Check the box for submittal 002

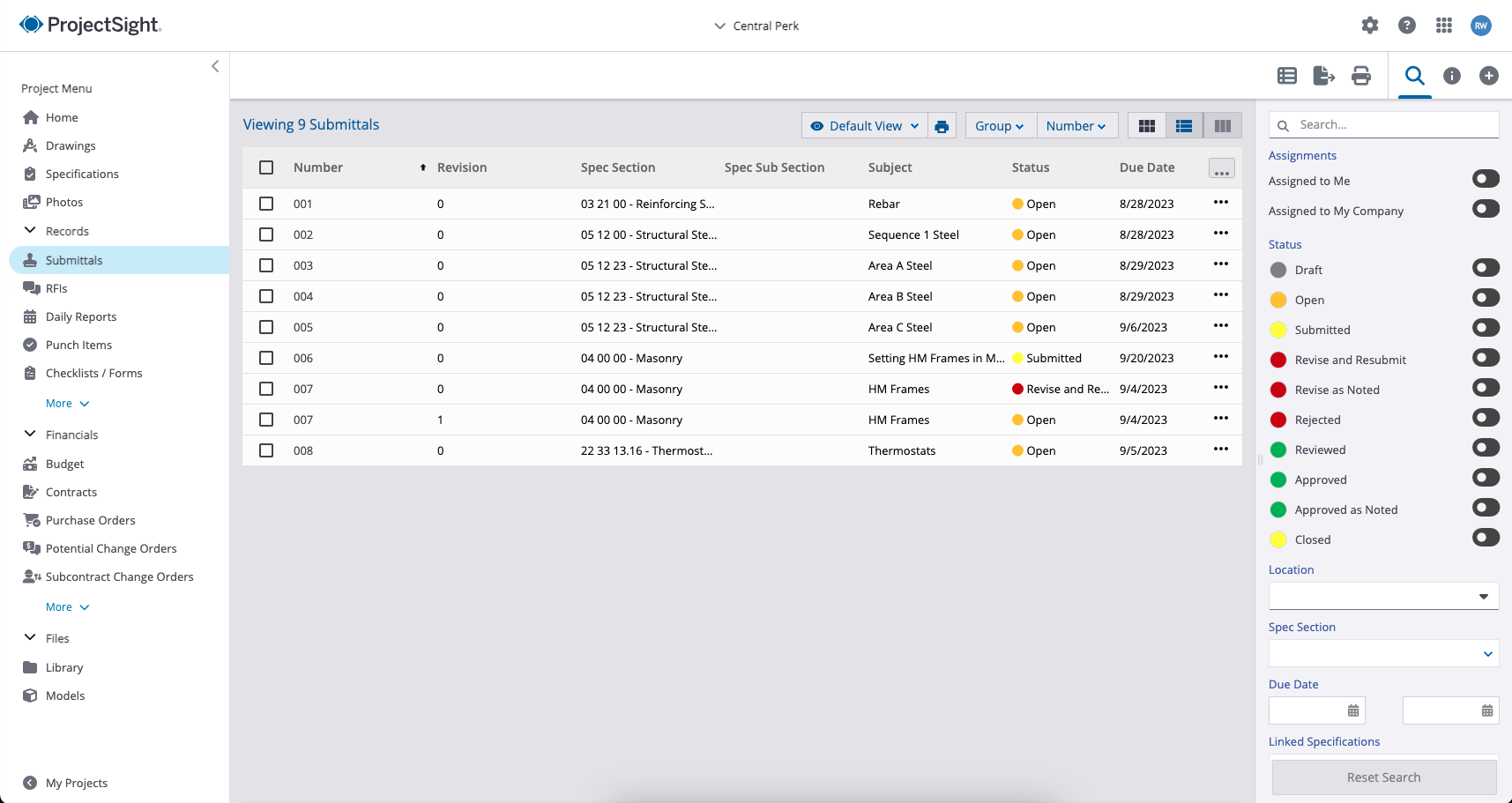266,234
